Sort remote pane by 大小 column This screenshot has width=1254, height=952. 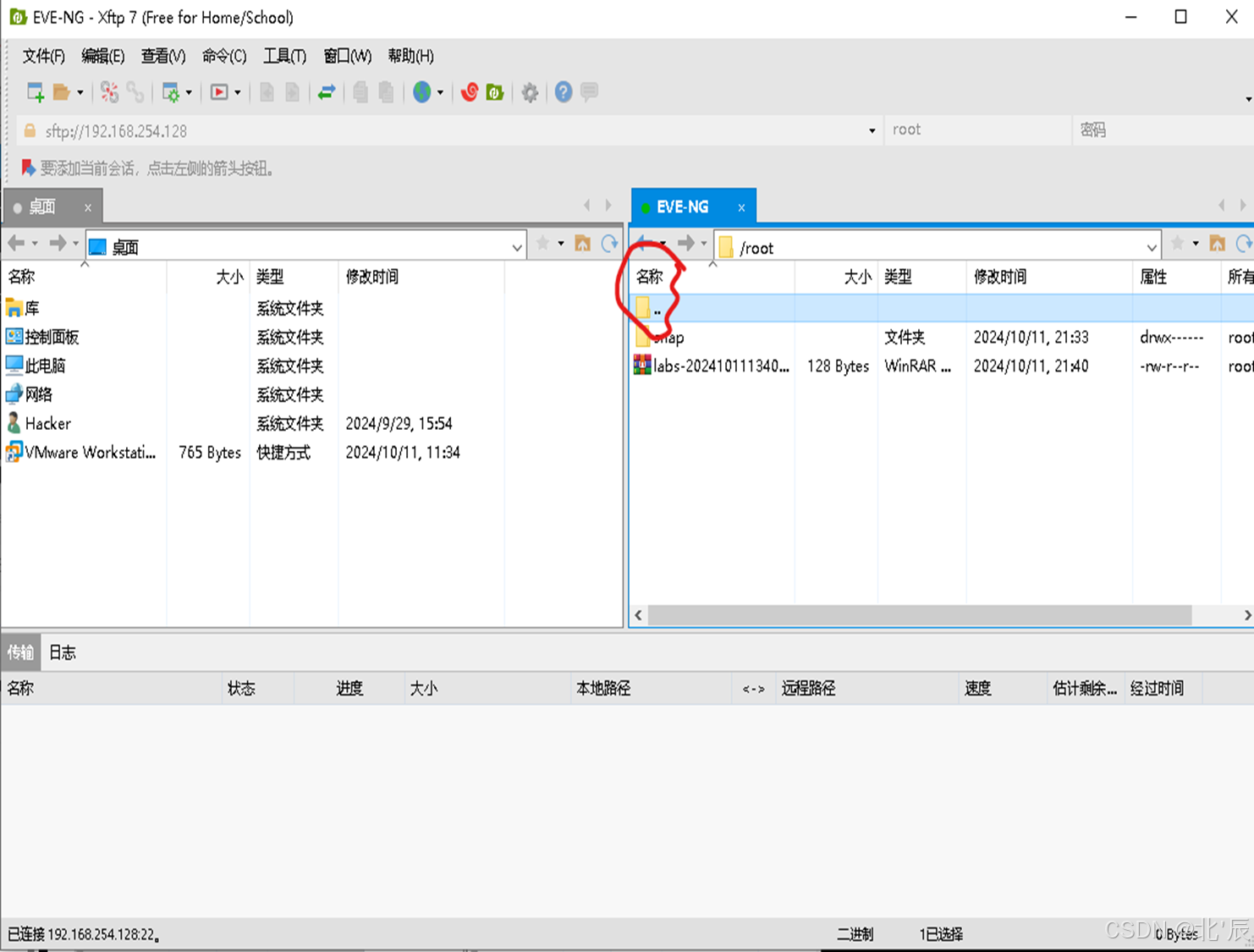(836, 277)
